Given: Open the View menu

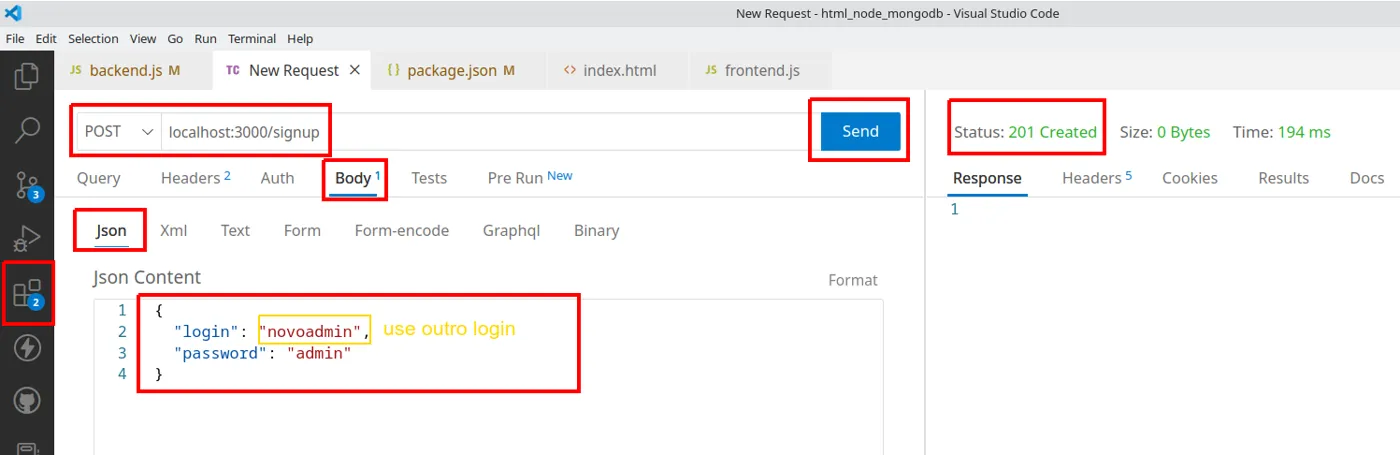Looking at the screenshot, I should 143,39.
